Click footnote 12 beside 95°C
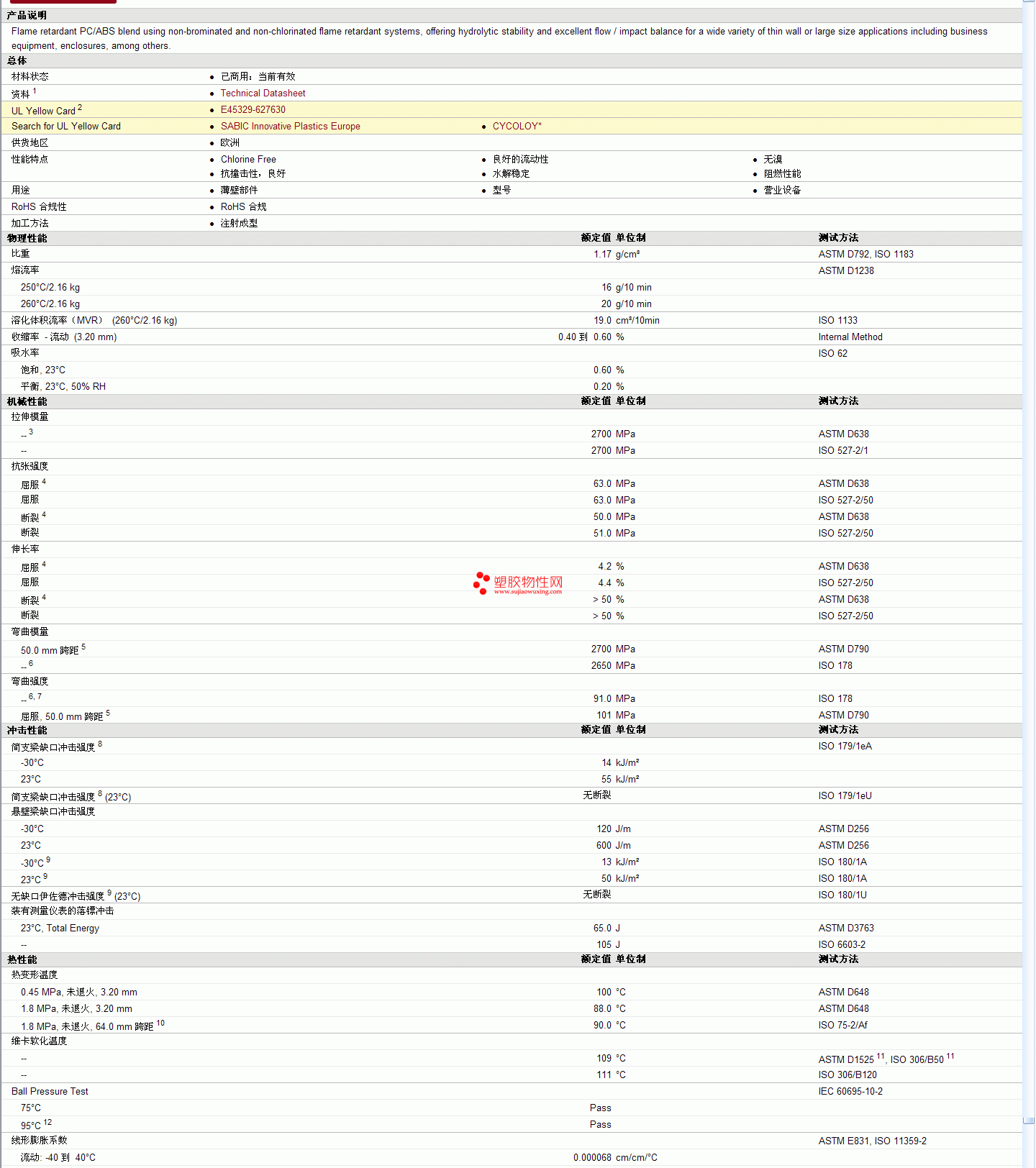Screen dimensions: 1036x1168 click(x=47, y=1122)
